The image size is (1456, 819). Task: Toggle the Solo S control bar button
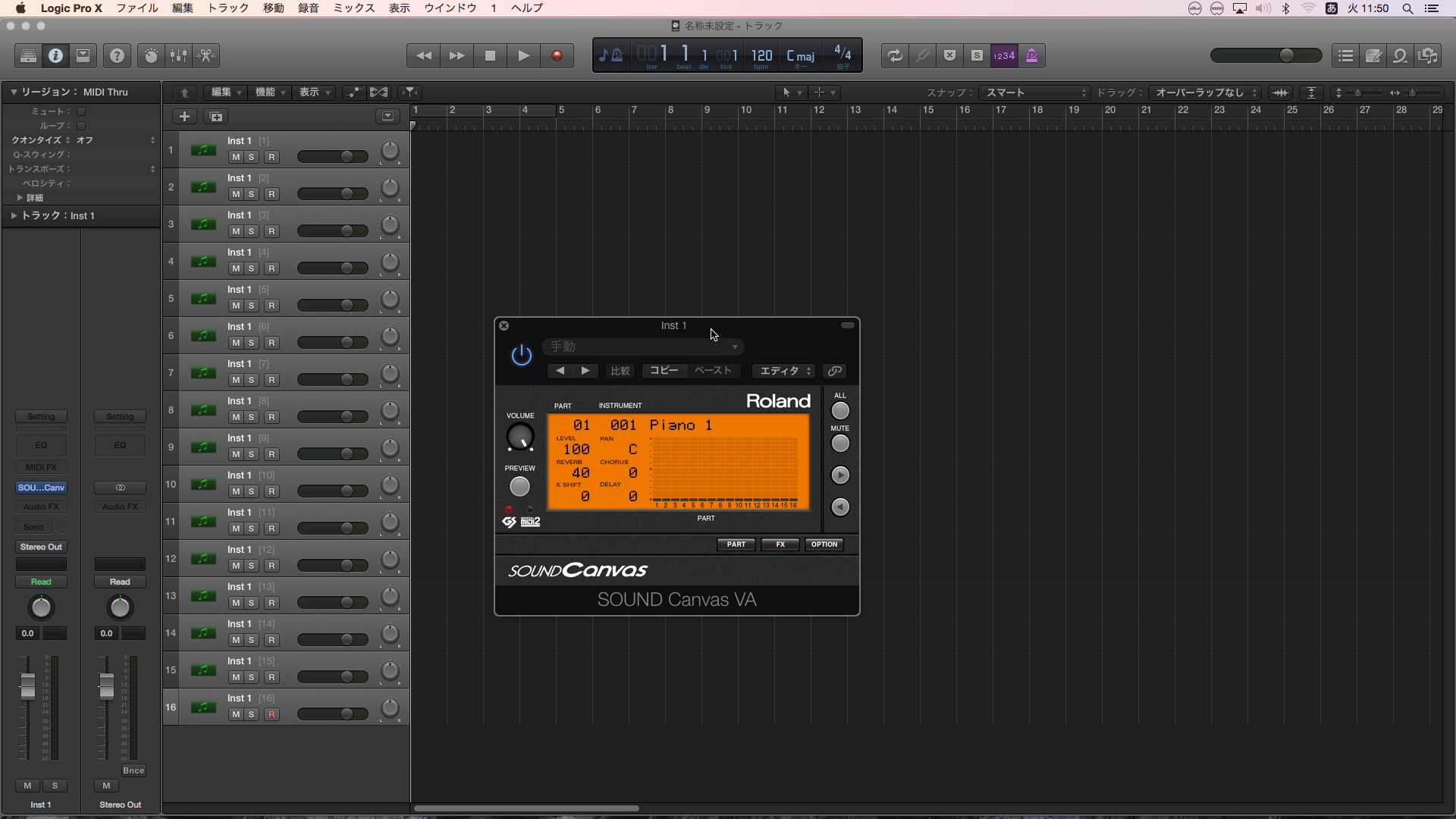coord(977,55)
